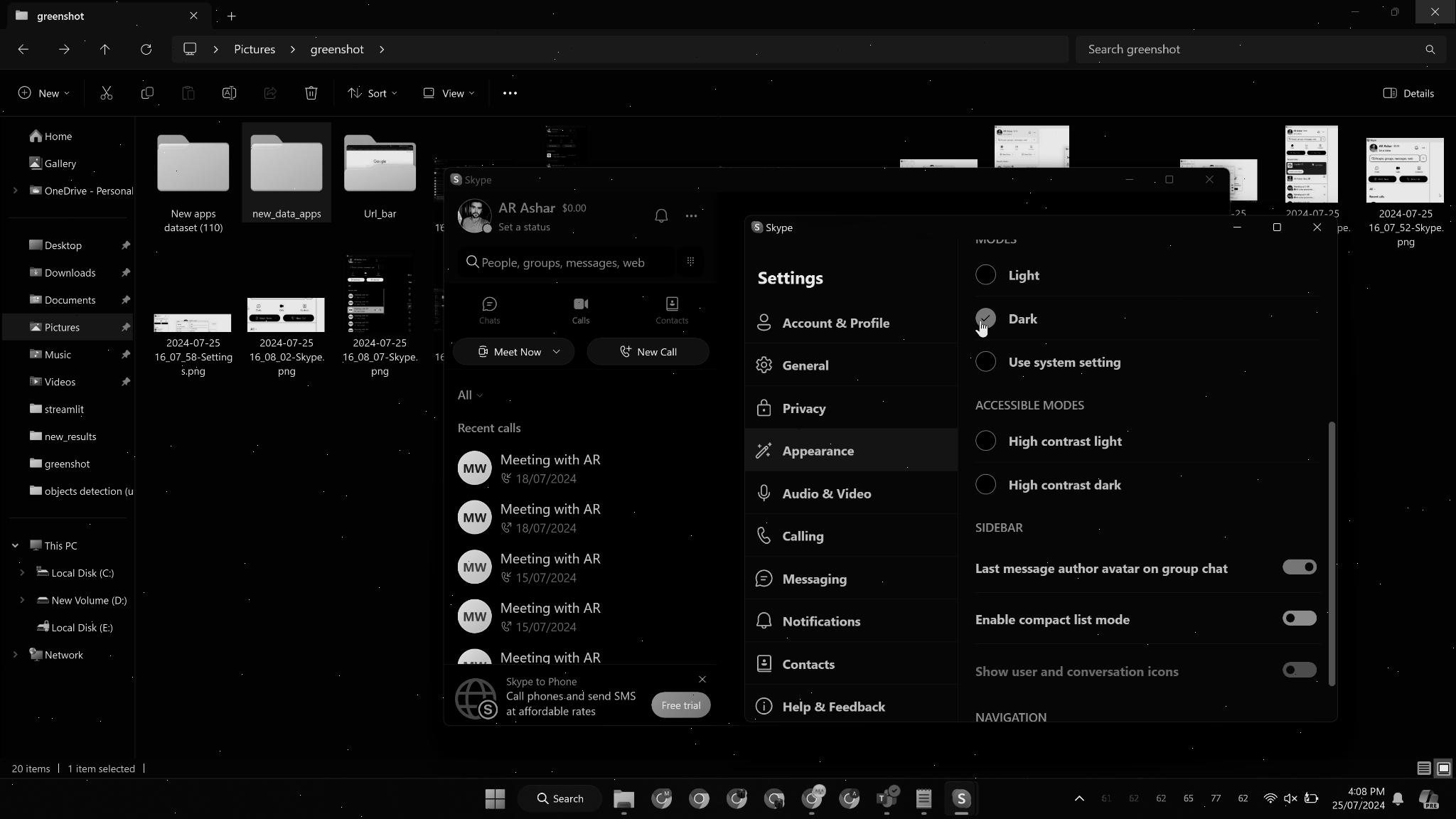Click the Copy icon in Explorer toolbar
The width and height of the screenshot is (1456, 819).
[x=147, y=93]
